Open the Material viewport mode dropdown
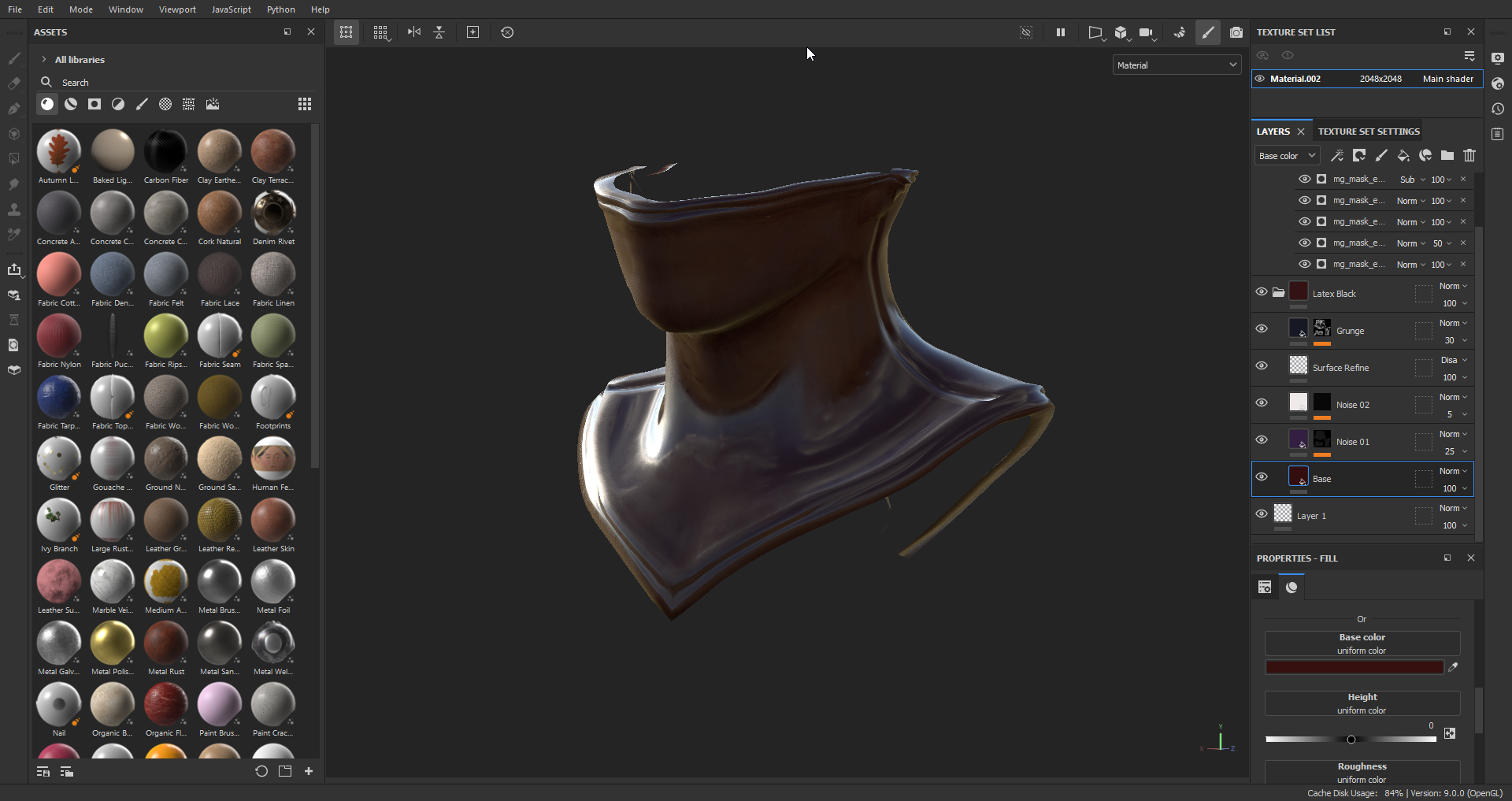 tap(1177, 65)
